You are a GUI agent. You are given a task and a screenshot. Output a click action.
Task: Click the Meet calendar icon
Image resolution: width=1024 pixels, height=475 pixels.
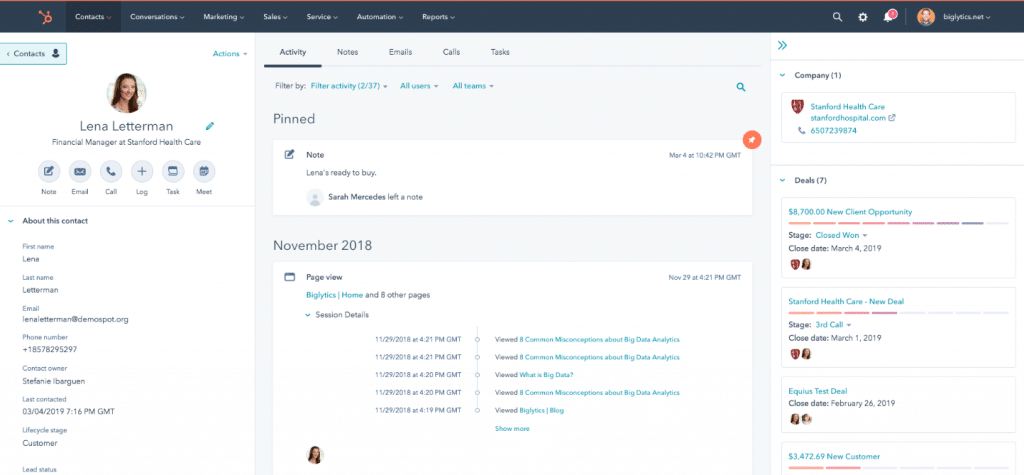[x=204, y=171]
